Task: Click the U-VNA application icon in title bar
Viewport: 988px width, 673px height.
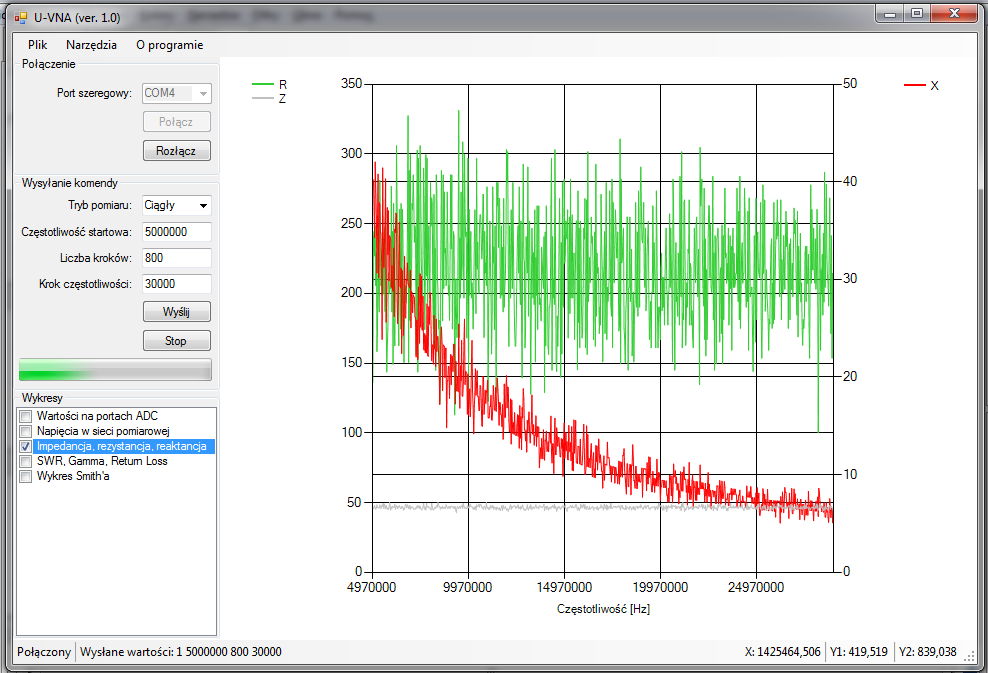Action: pos(20,17)
